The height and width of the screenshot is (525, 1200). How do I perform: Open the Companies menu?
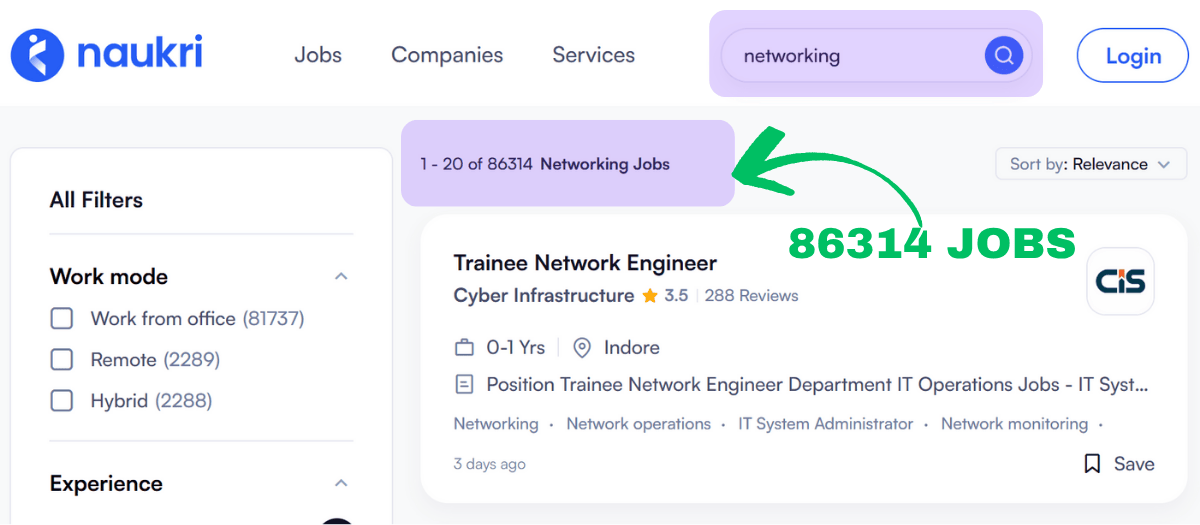click(x=447, y=55)
